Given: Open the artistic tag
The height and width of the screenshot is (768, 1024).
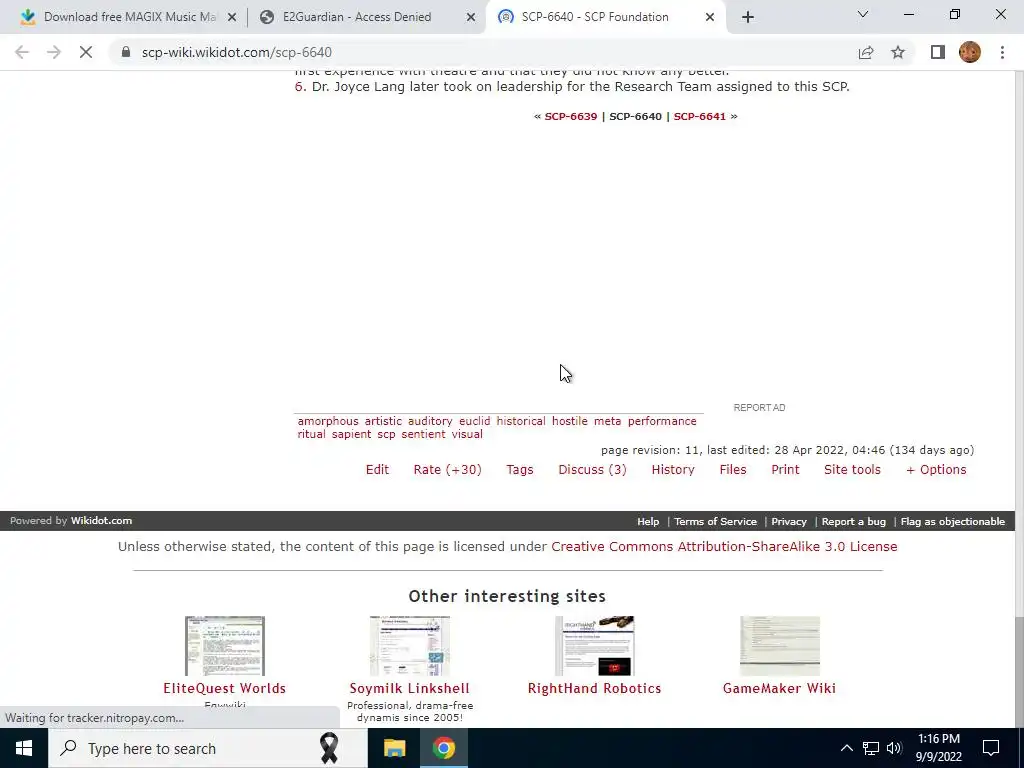Looking at the screenshot, I should pyautogui.click(x=383, y=421).
